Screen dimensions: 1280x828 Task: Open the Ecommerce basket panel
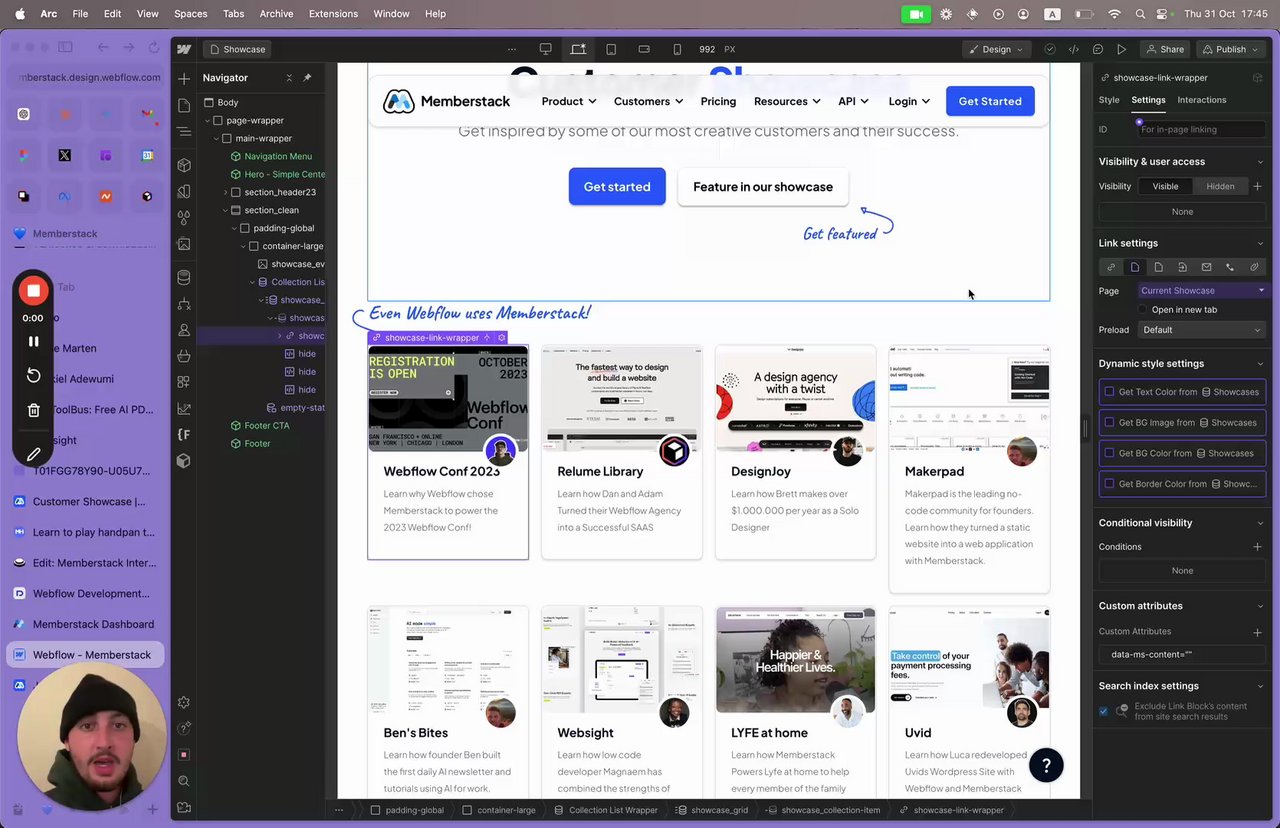183,356
